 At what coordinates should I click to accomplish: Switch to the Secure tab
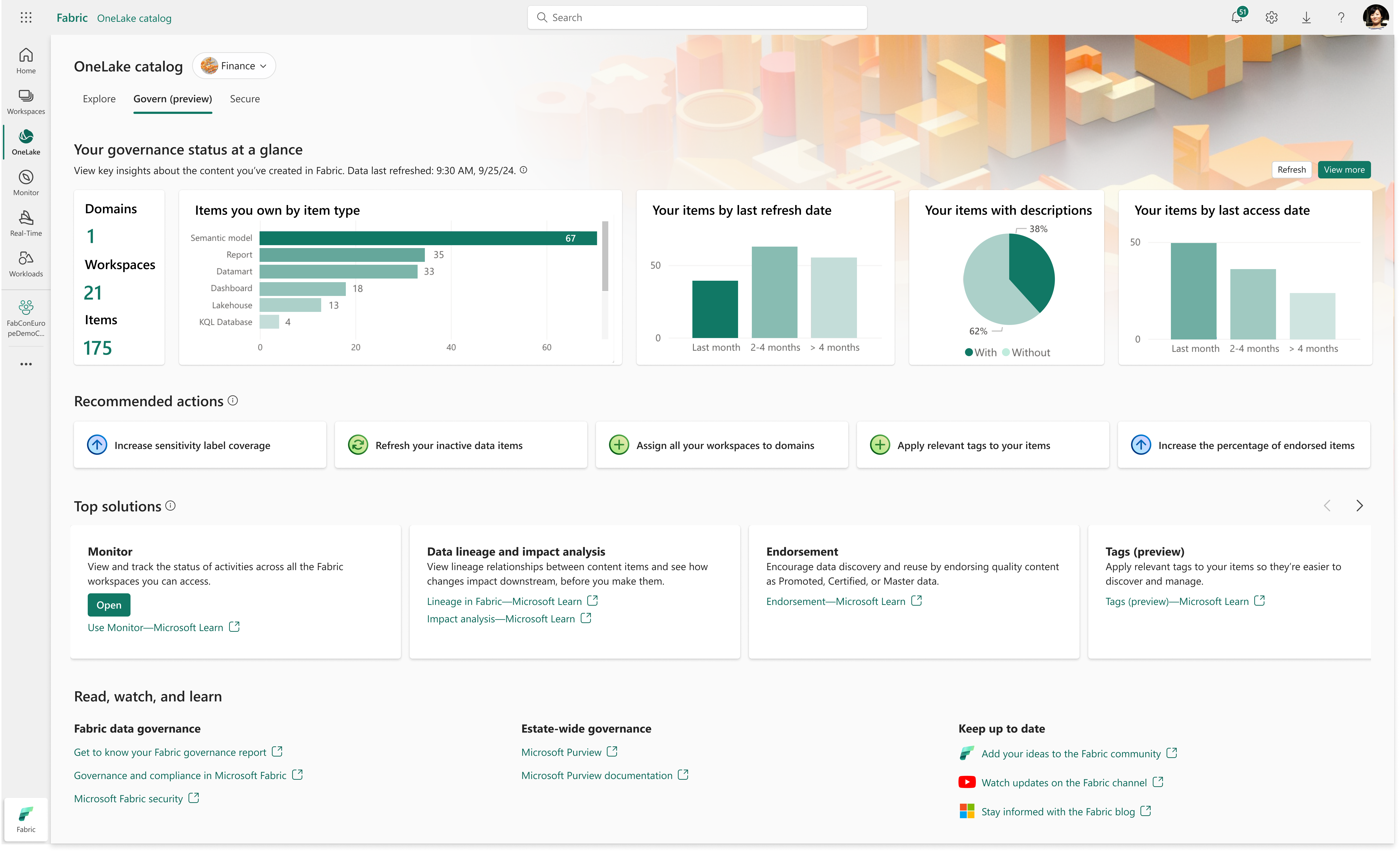tap(245, 99)
